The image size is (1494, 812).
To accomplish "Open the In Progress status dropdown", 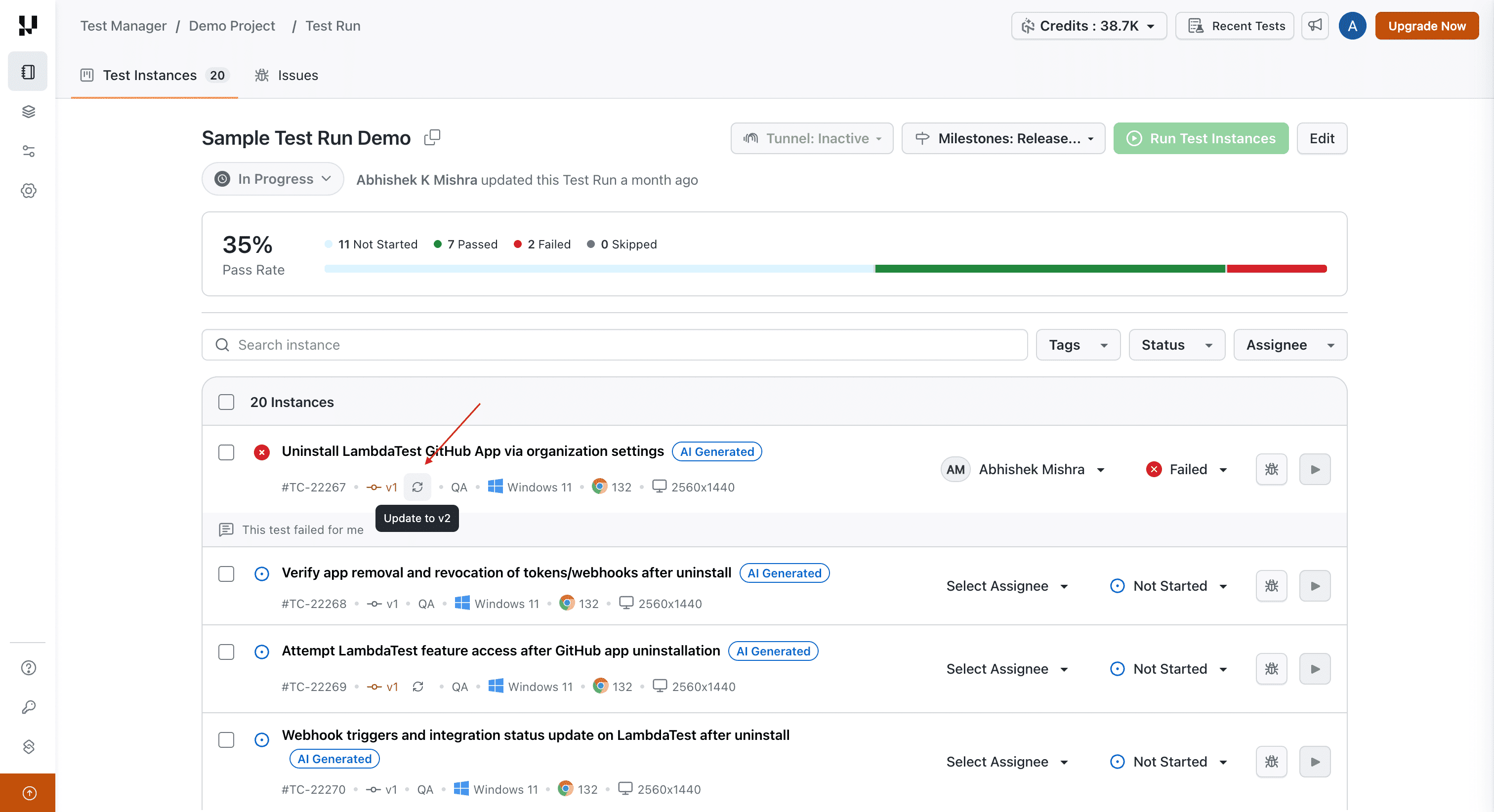I will (x=272, y=179).
